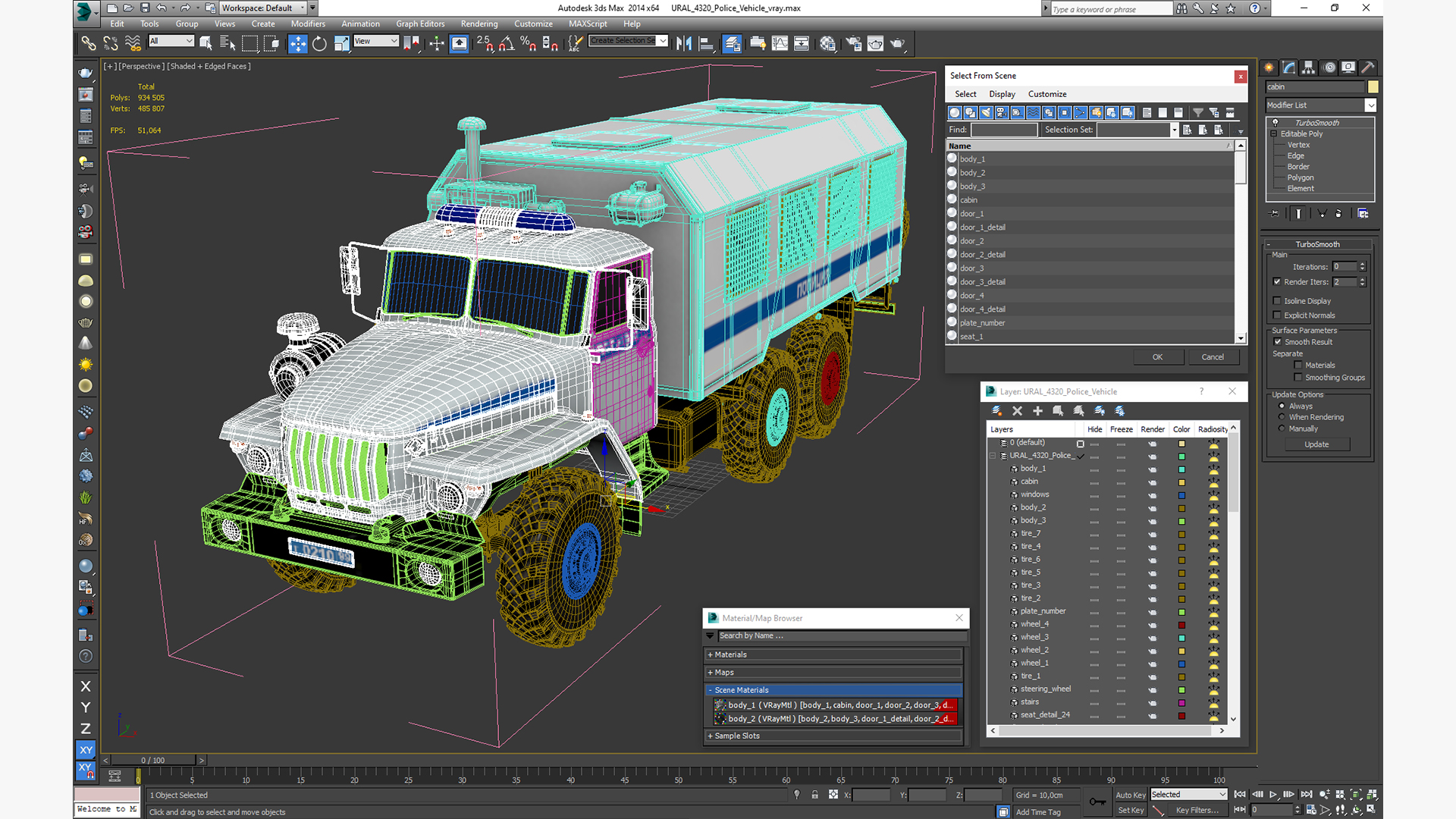This screenshot has width=1456, height=819.
Task: Click the Angle Snap toggle icon
Action: tap(507, 44)
